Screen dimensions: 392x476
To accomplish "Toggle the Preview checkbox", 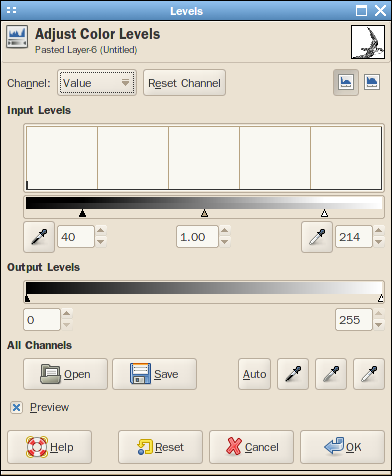I will pyautogui.click(x=16, y=407).
